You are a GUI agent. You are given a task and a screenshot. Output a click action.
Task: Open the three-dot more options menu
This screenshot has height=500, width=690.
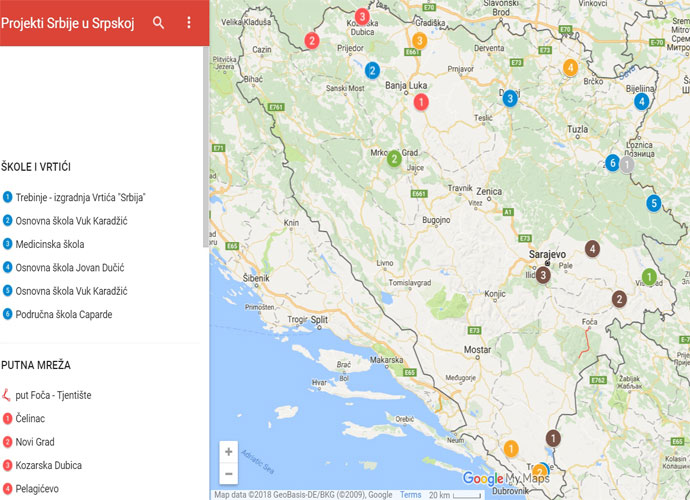click(x=189, y=22)
